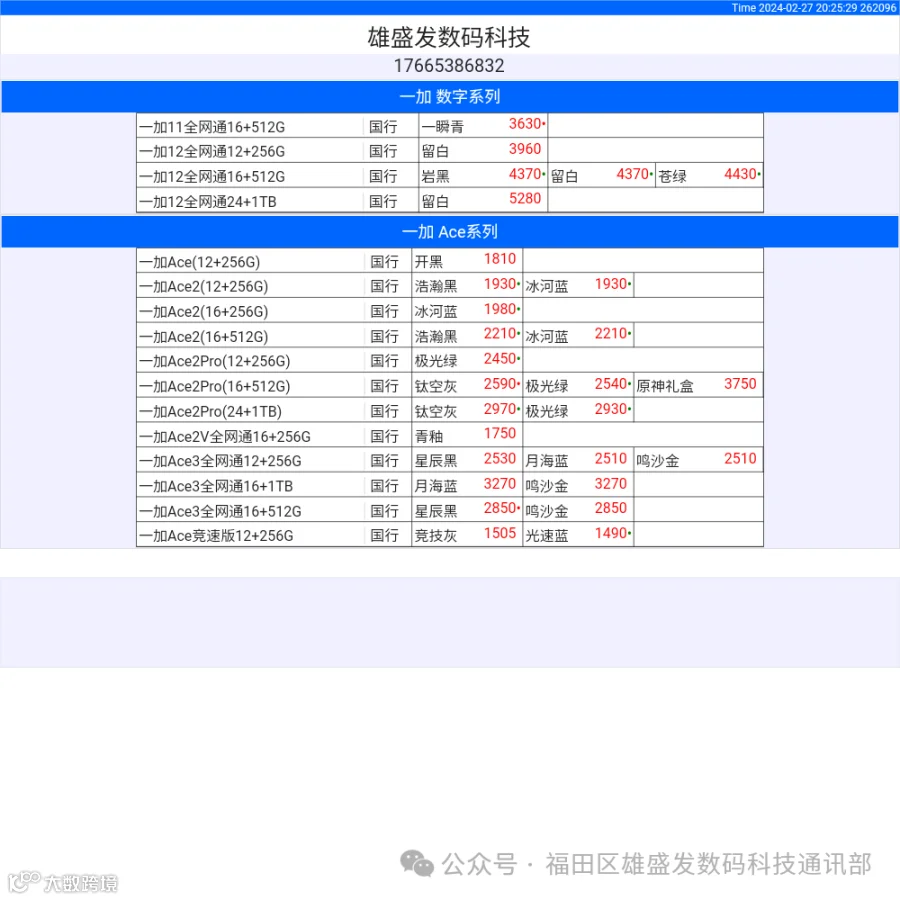This screenshot has width=900, height=900.
Task: Click 冰河蓝 price 2210 in Ace2 16+512G row
Action: click(610, 334)
